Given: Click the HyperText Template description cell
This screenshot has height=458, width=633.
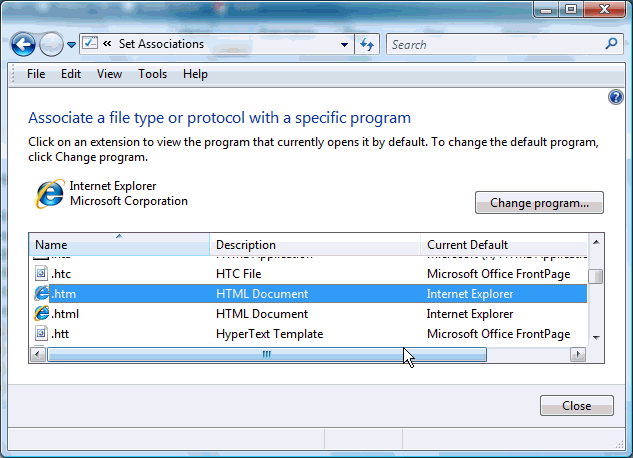Looking at the screenshot, I should click(x=269, y=334).
